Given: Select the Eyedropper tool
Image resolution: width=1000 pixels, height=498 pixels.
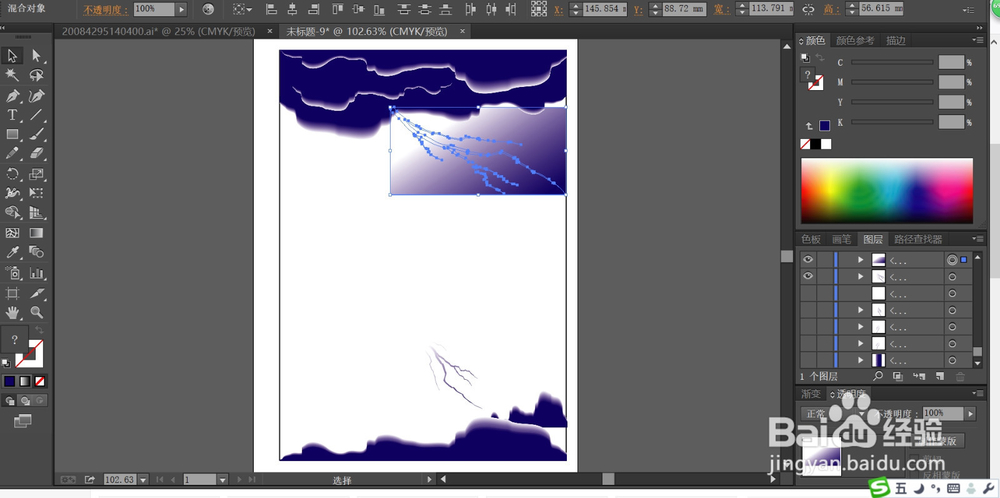Looking at the screenshot, I should click(x=12, y=253).
